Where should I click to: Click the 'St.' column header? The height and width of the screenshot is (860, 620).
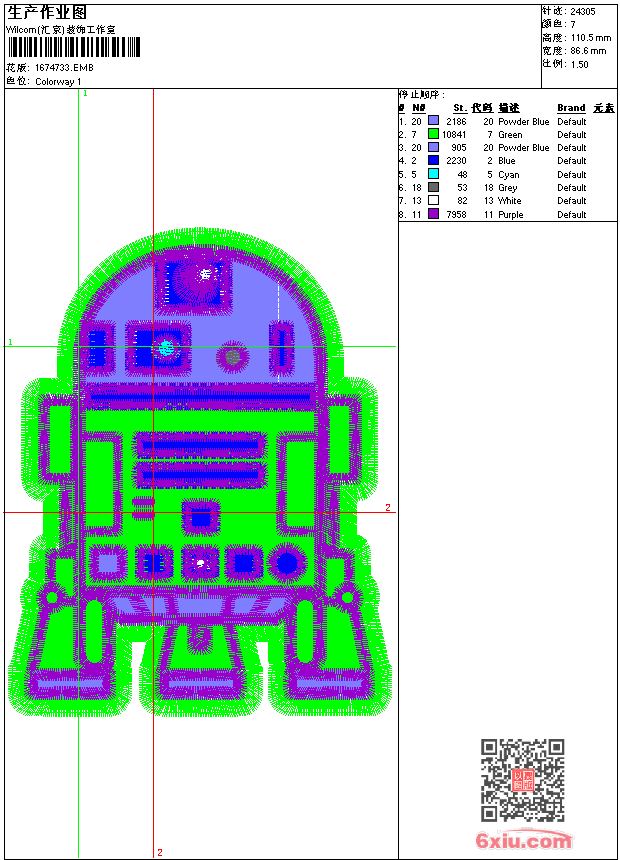coord(460,108)
